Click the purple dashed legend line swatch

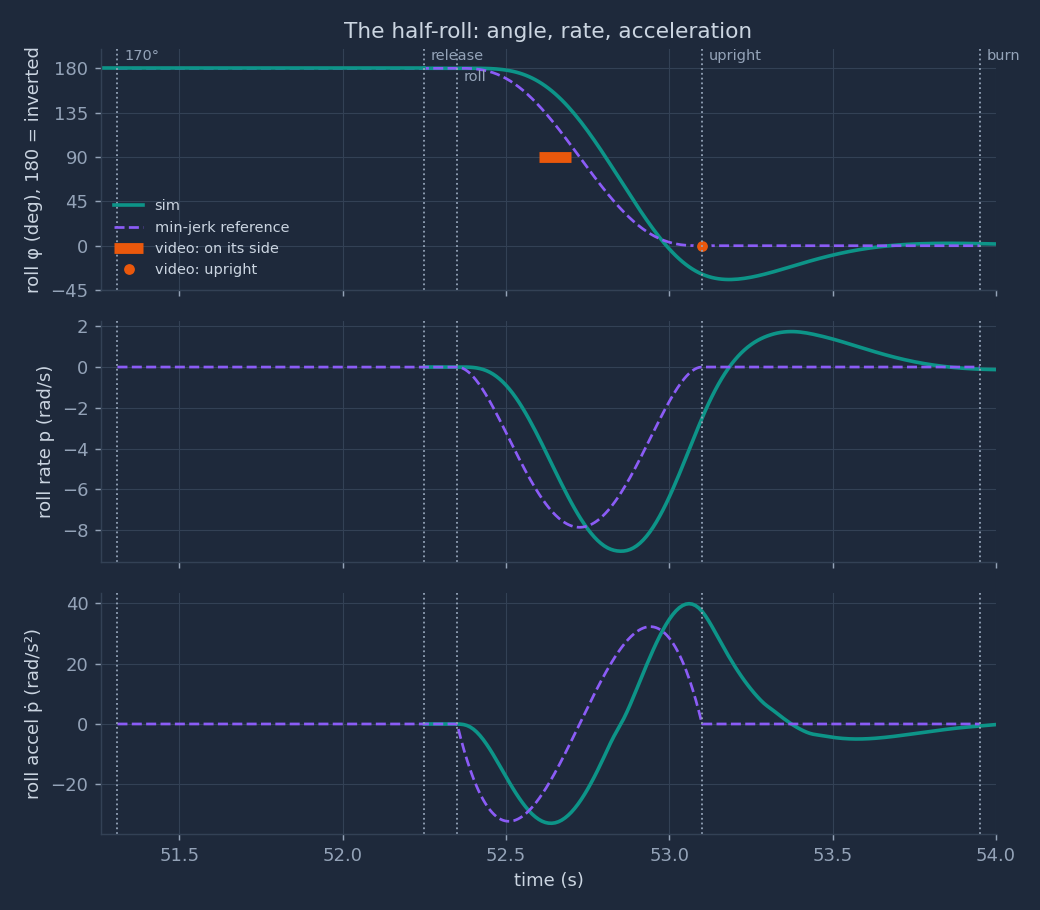pos(129,227)
